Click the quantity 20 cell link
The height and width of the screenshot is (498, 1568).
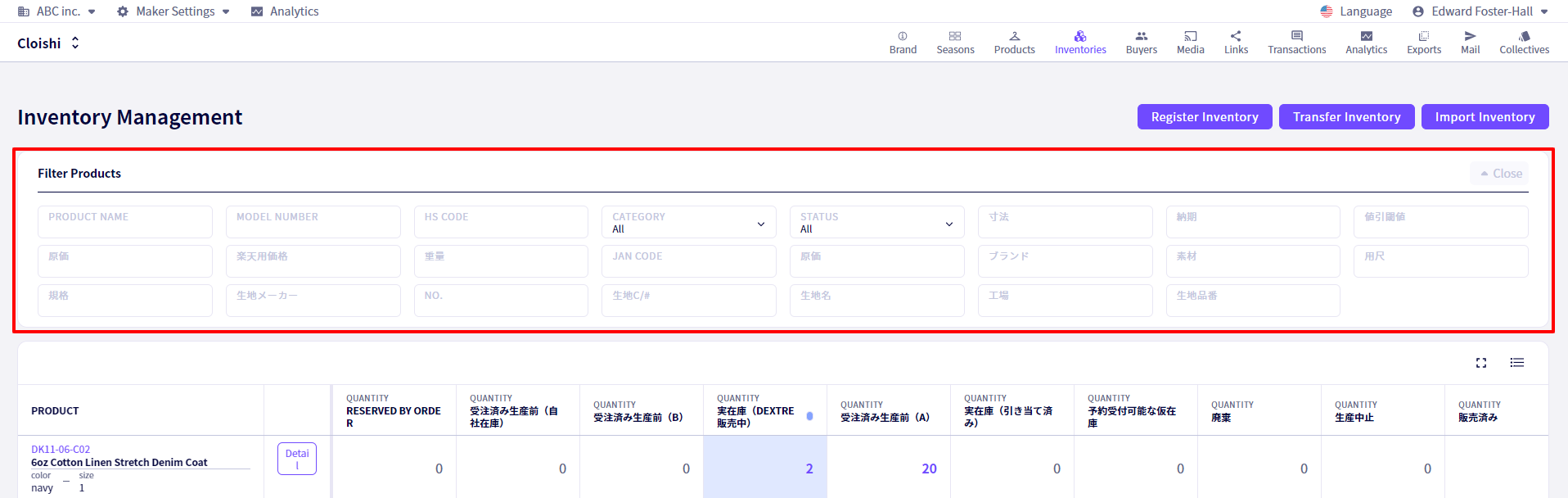(929, 469)
